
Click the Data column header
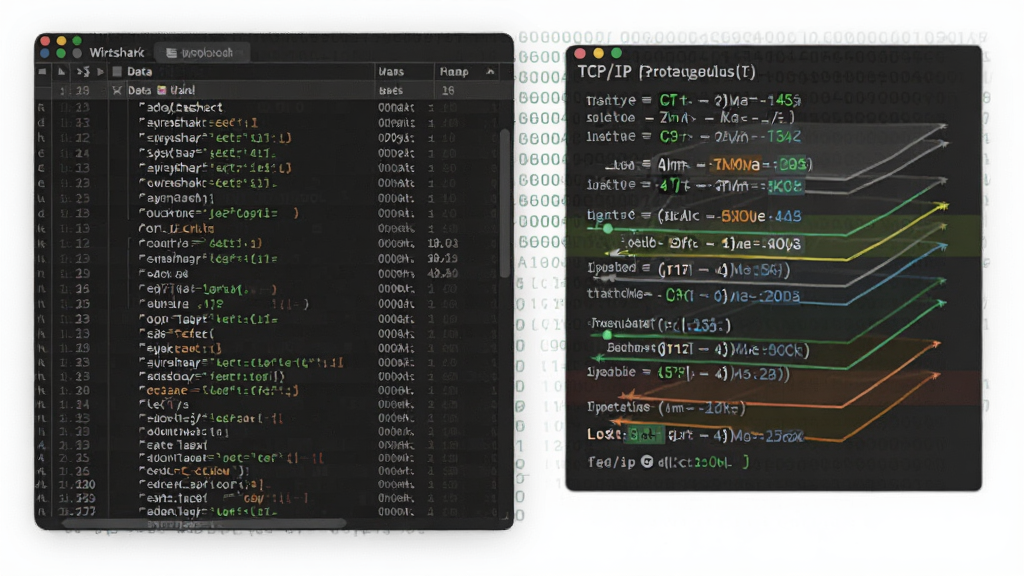point(140,71)
